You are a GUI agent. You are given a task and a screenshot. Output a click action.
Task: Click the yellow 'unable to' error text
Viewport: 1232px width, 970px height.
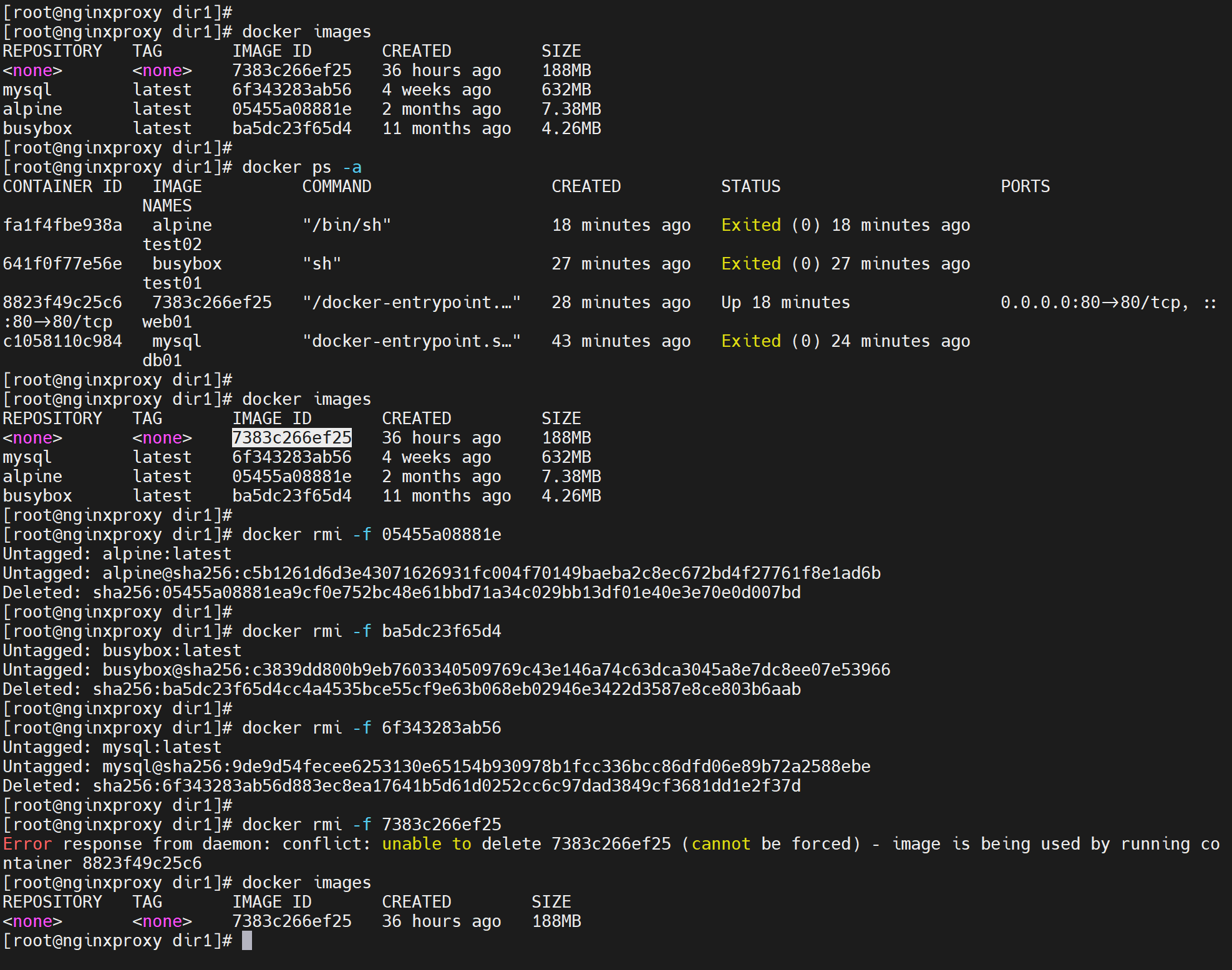point(426,844)
